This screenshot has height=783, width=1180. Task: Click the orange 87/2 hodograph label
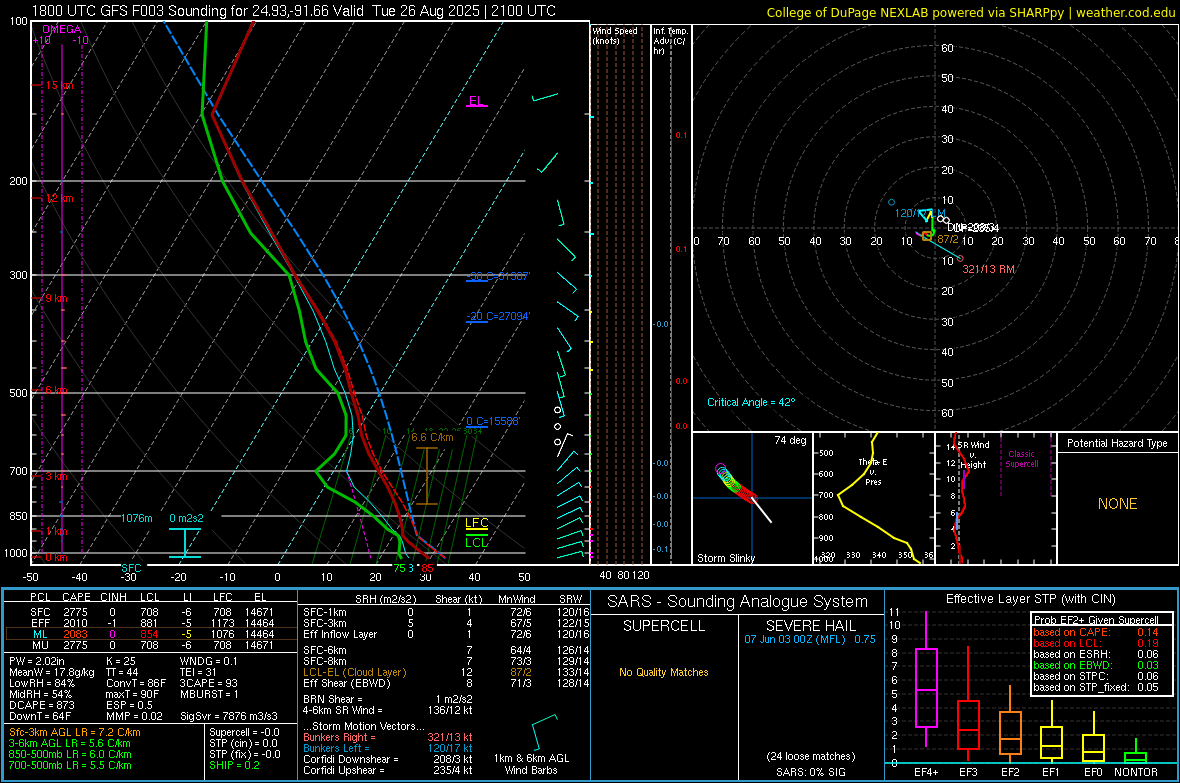tap(947, 239)
